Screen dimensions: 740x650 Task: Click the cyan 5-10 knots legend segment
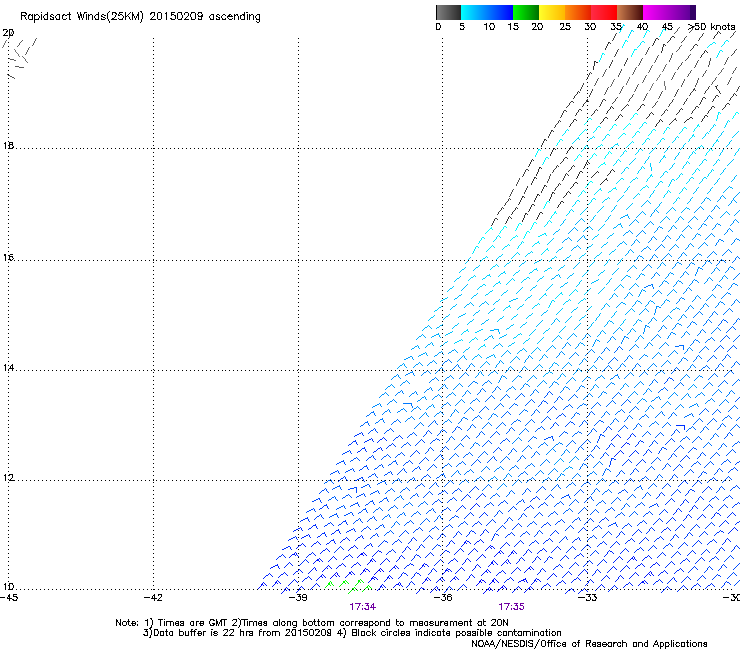474,12
